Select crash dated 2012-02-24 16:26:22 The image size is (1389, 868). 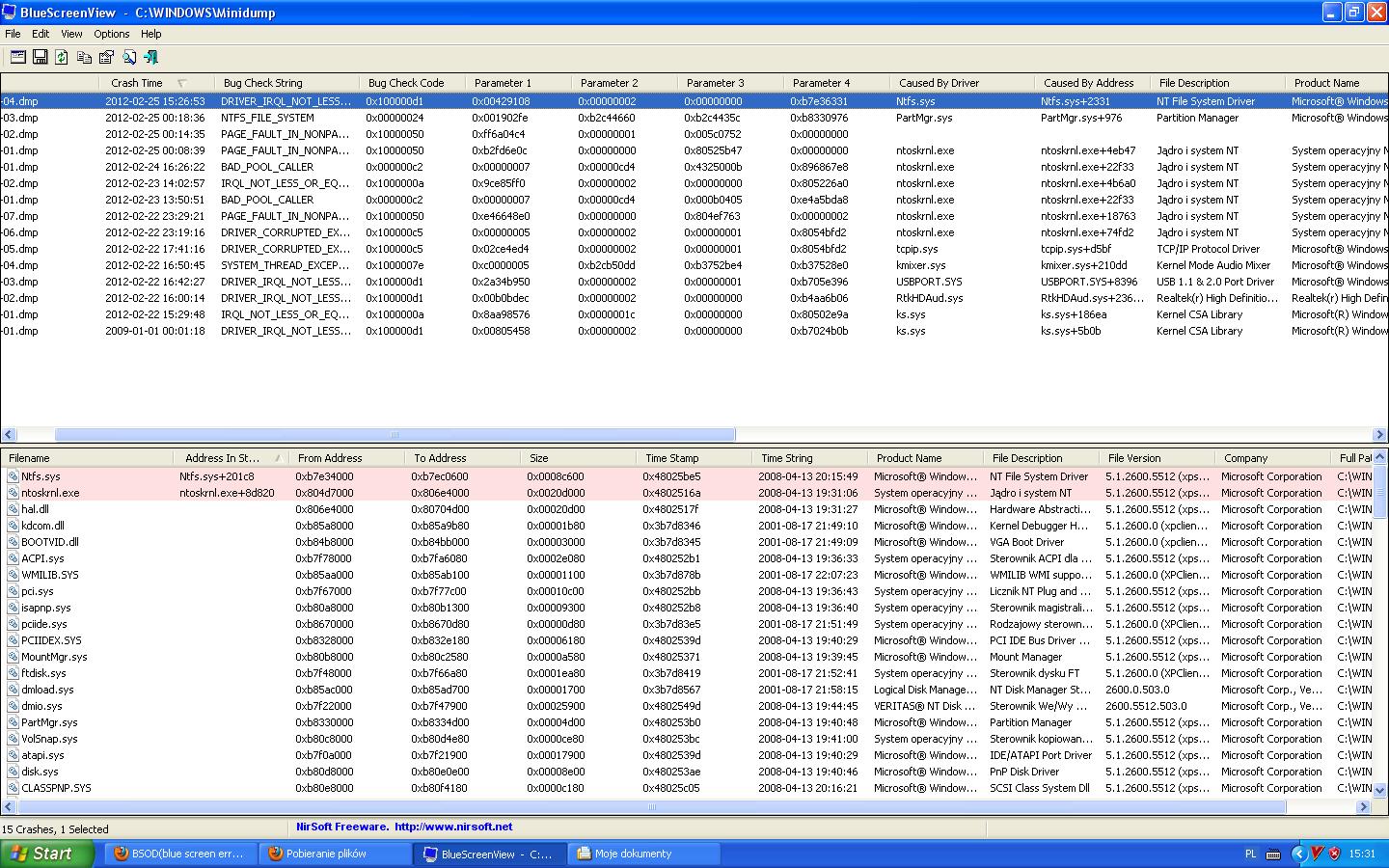694,167
